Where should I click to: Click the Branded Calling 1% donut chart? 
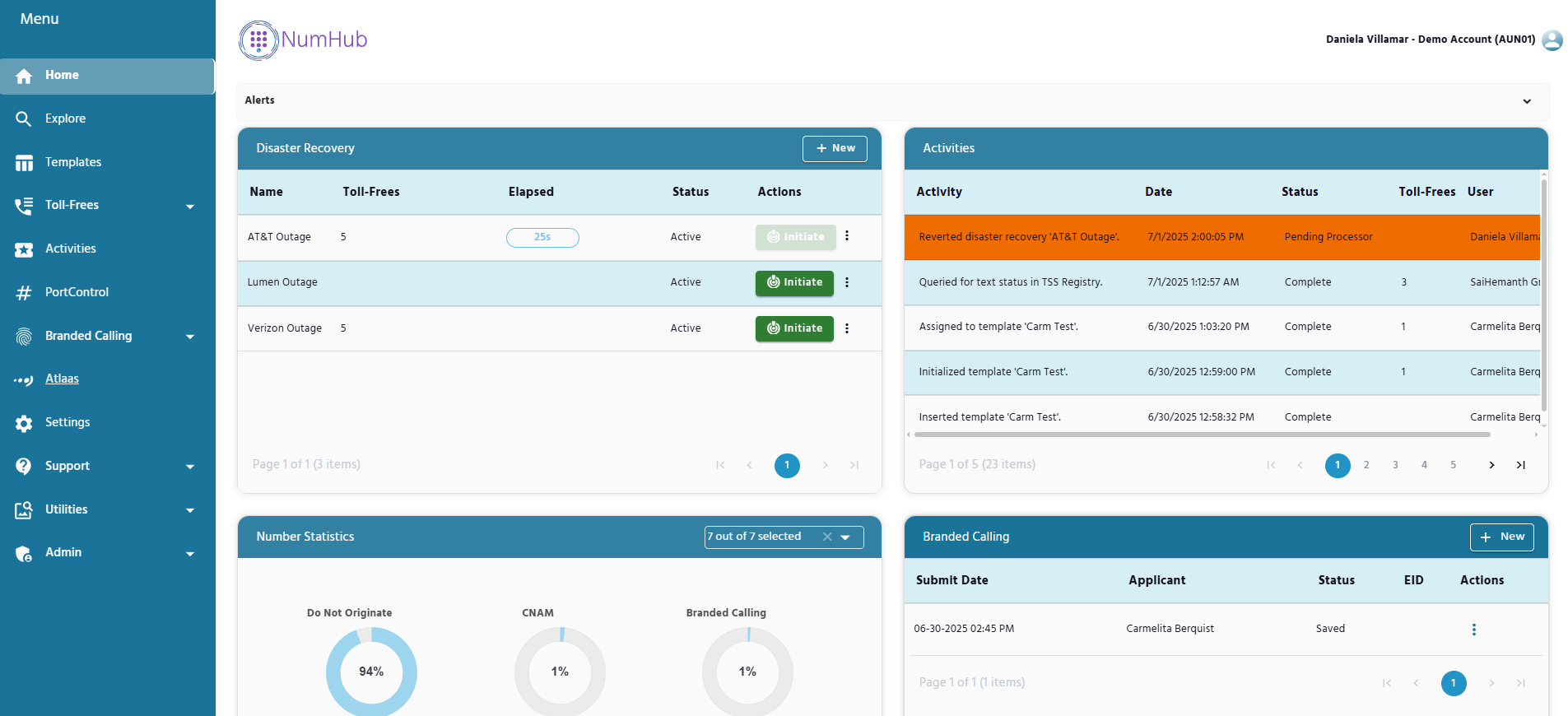[x=747, y=672]
